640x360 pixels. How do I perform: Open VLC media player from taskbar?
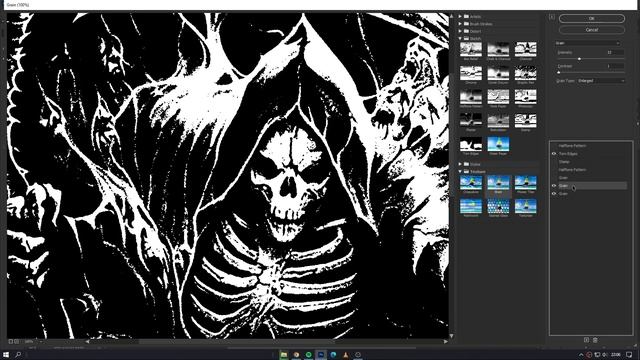[x=346, y=355]
